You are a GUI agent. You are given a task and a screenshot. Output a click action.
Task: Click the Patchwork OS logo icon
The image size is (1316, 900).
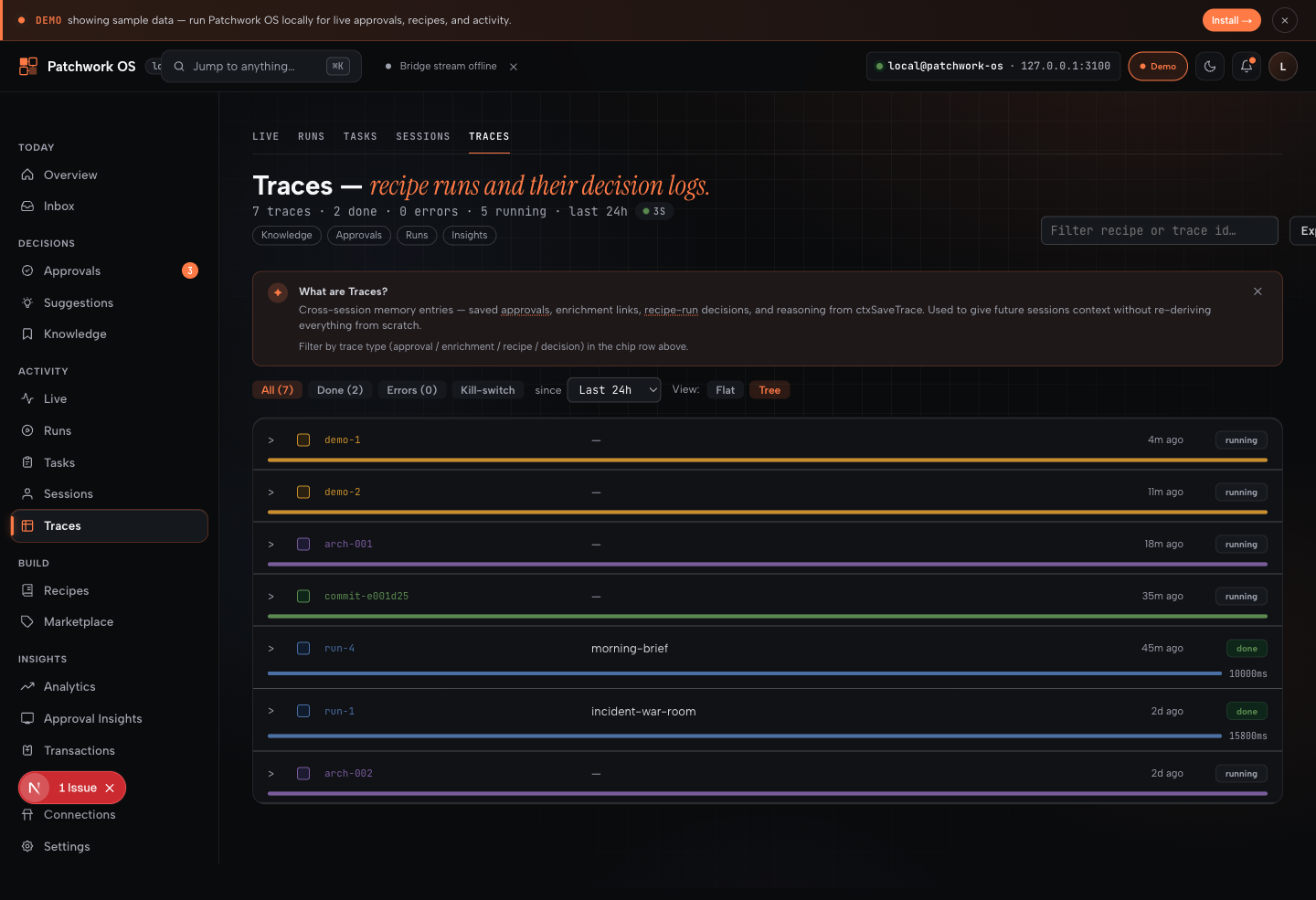coord(28,66)
